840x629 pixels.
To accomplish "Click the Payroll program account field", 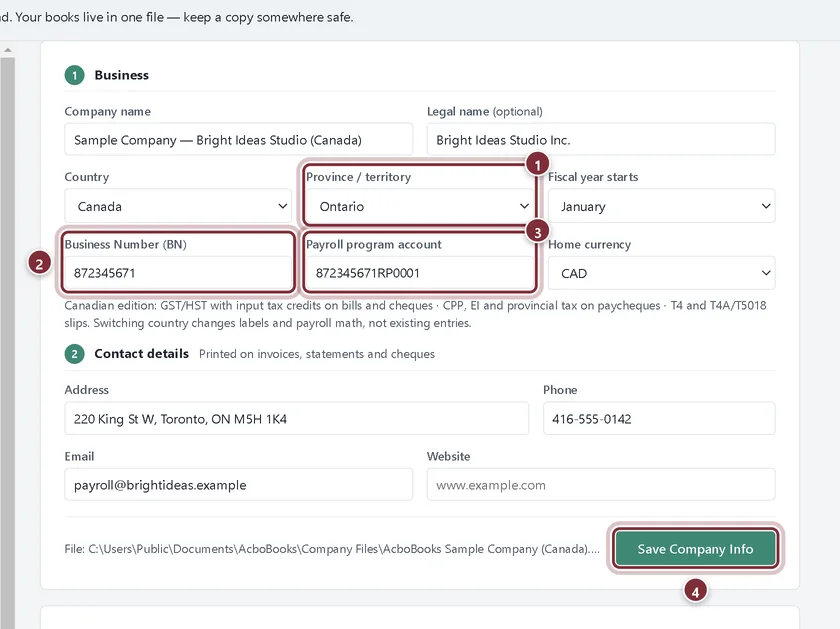I will click(419, 273).
